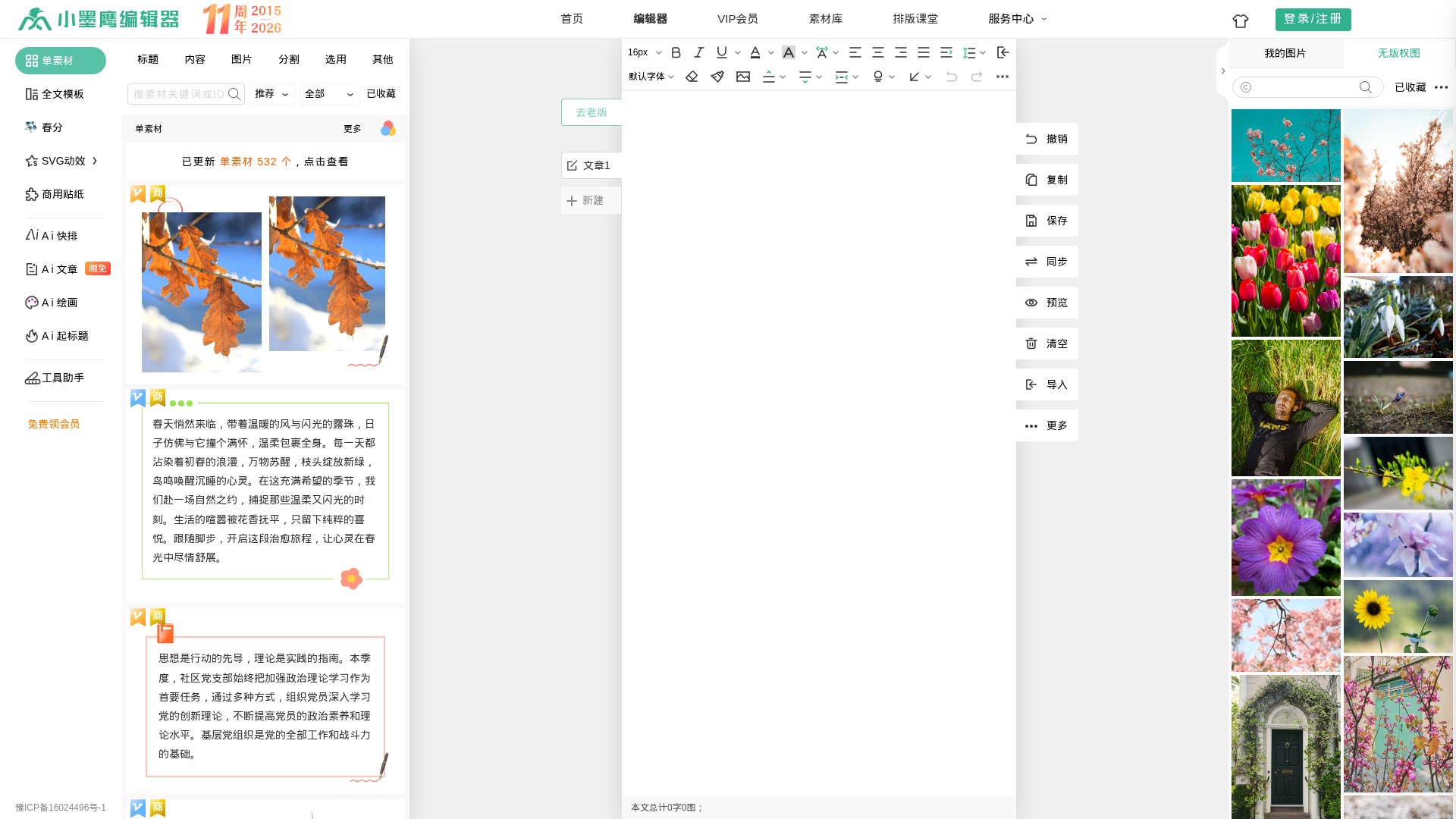
Task: Click the italic formatting icon
Action: coord(698,52)
